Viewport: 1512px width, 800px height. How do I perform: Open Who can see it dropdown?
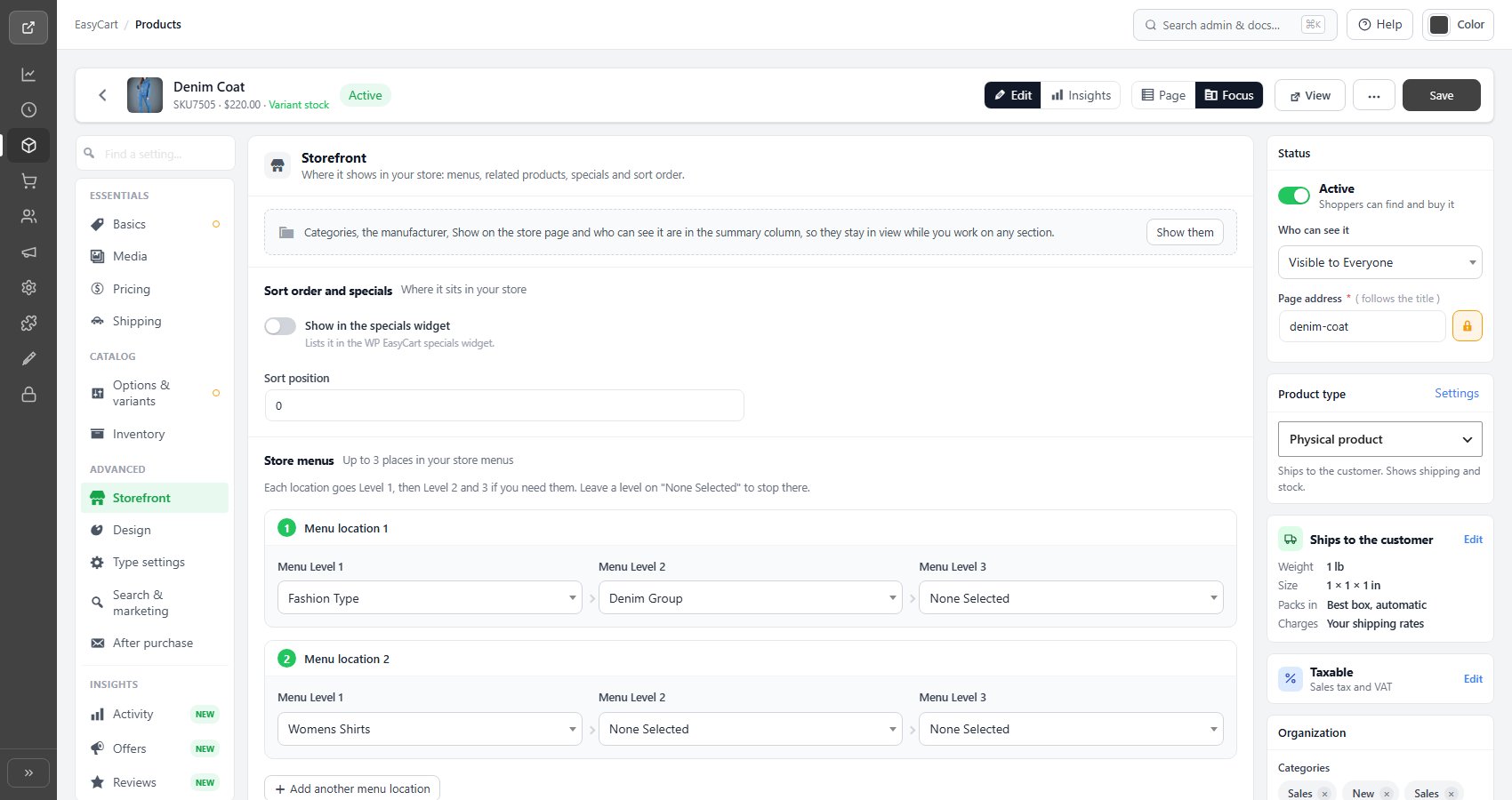[1379, 262]
